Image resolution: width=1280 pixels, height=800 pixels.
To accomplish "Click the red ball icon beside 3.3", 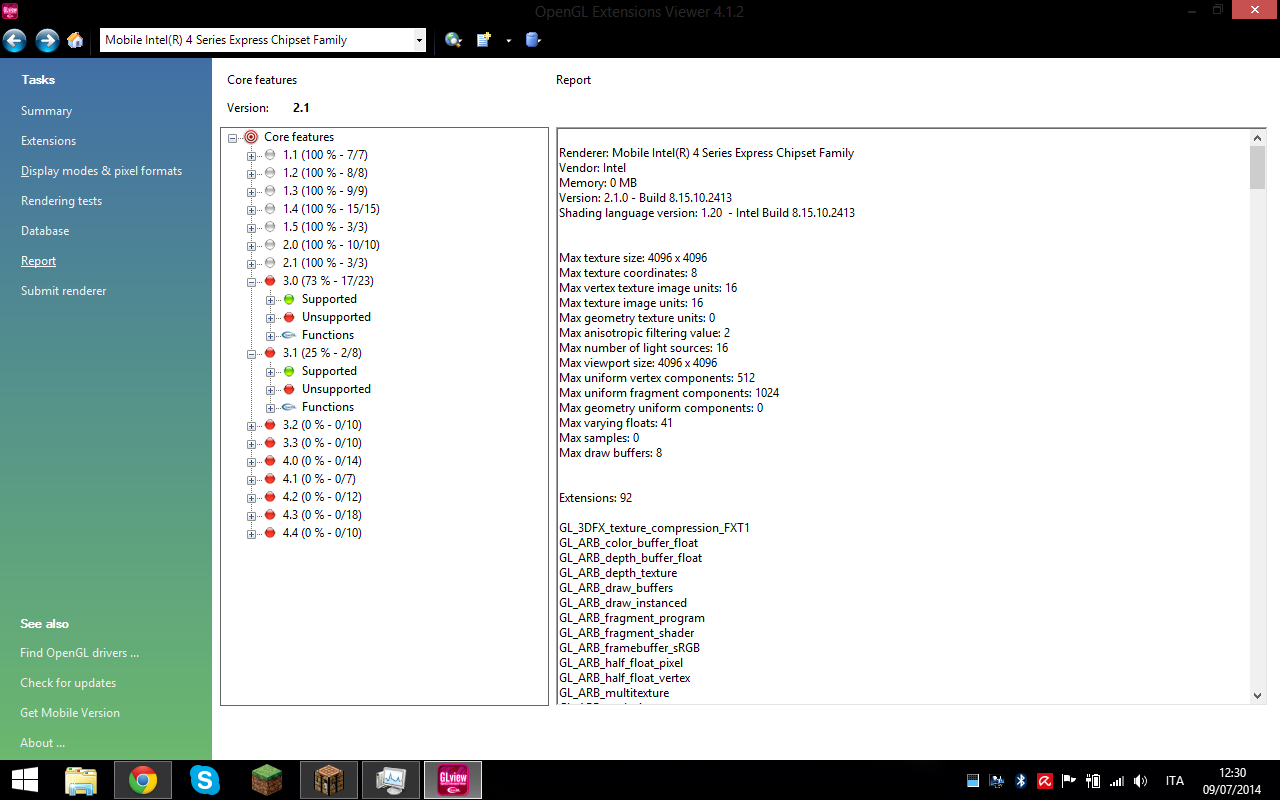I will pyautogui.click(x=270, y=443).
